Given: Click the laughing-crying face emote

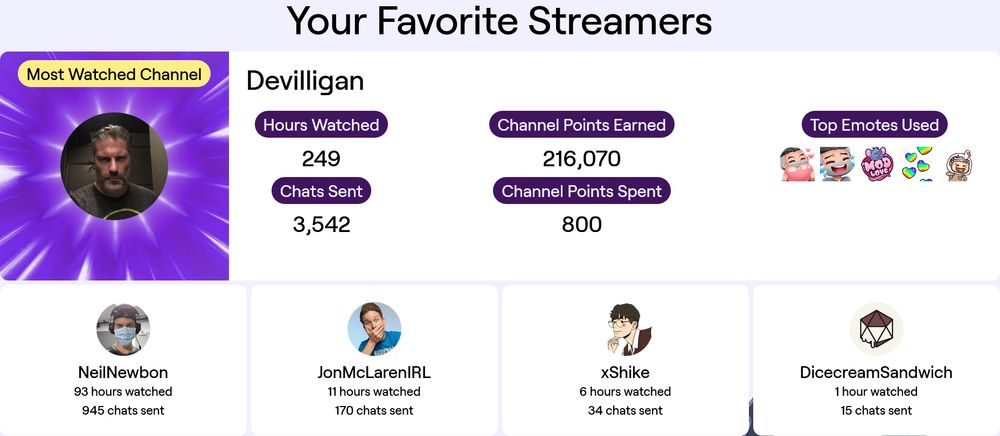Looking at the screenshot, I should coord(836,163).
